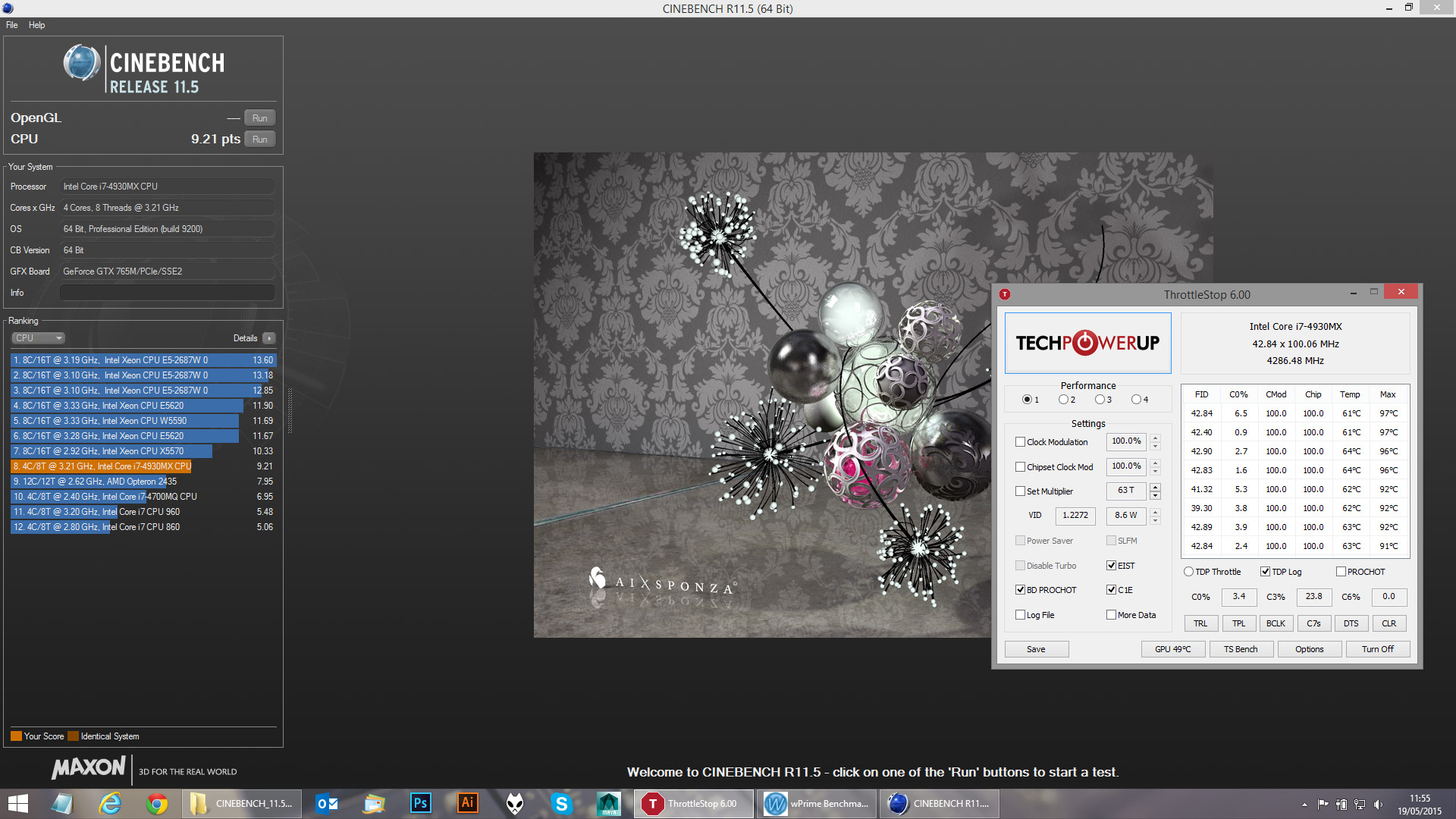Uncheck BD PROCHOT checkbox
1456x819 pixels.
[x=1020, y=590]
